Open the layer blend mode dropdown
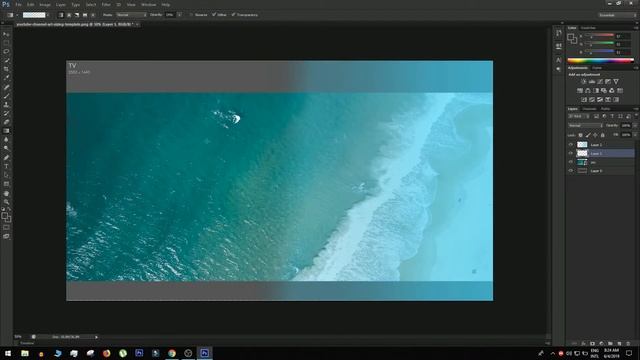 pos(585,126)
